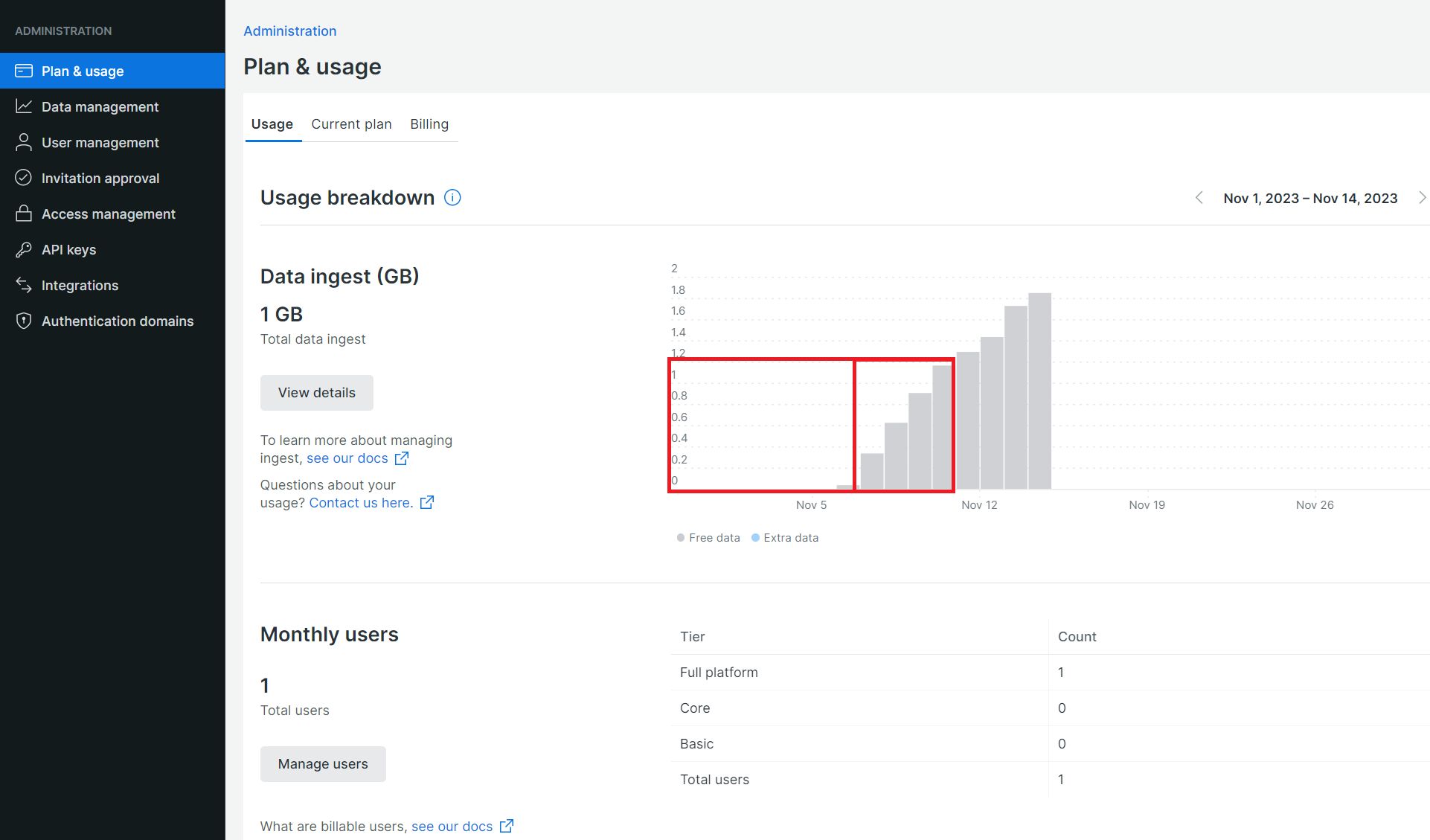Switch to the Current plan tab

point(351,124)
